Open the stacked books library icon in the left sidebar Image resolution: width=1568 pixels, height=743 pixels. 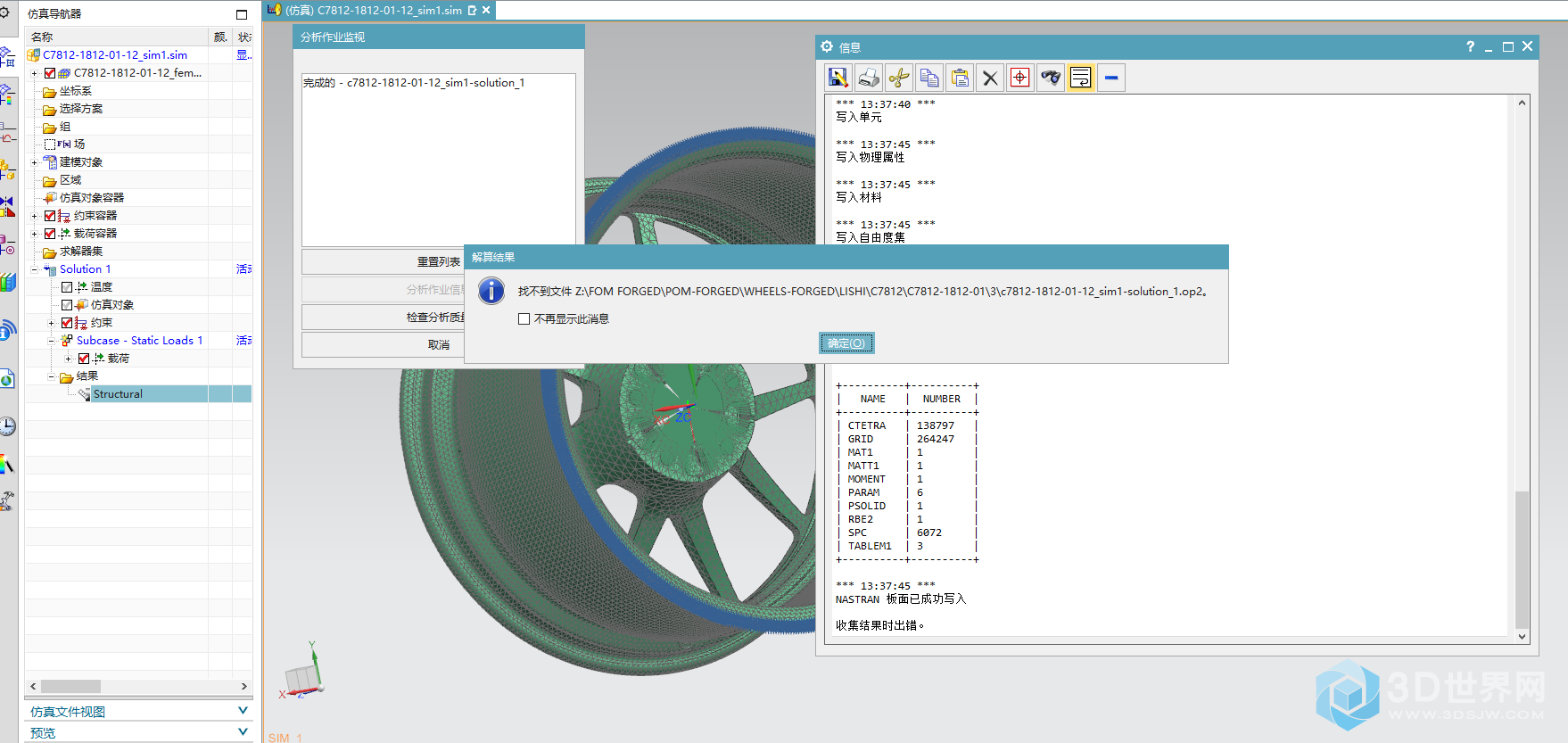tap(8, 283)
